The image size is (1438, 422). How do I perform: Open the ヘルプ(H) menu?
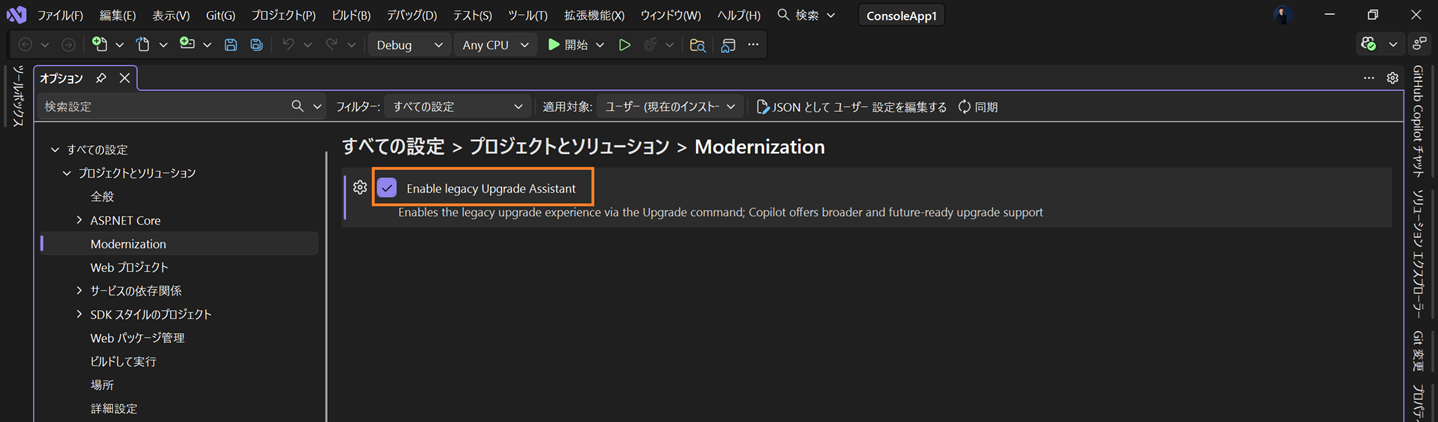tap(738, 15)
